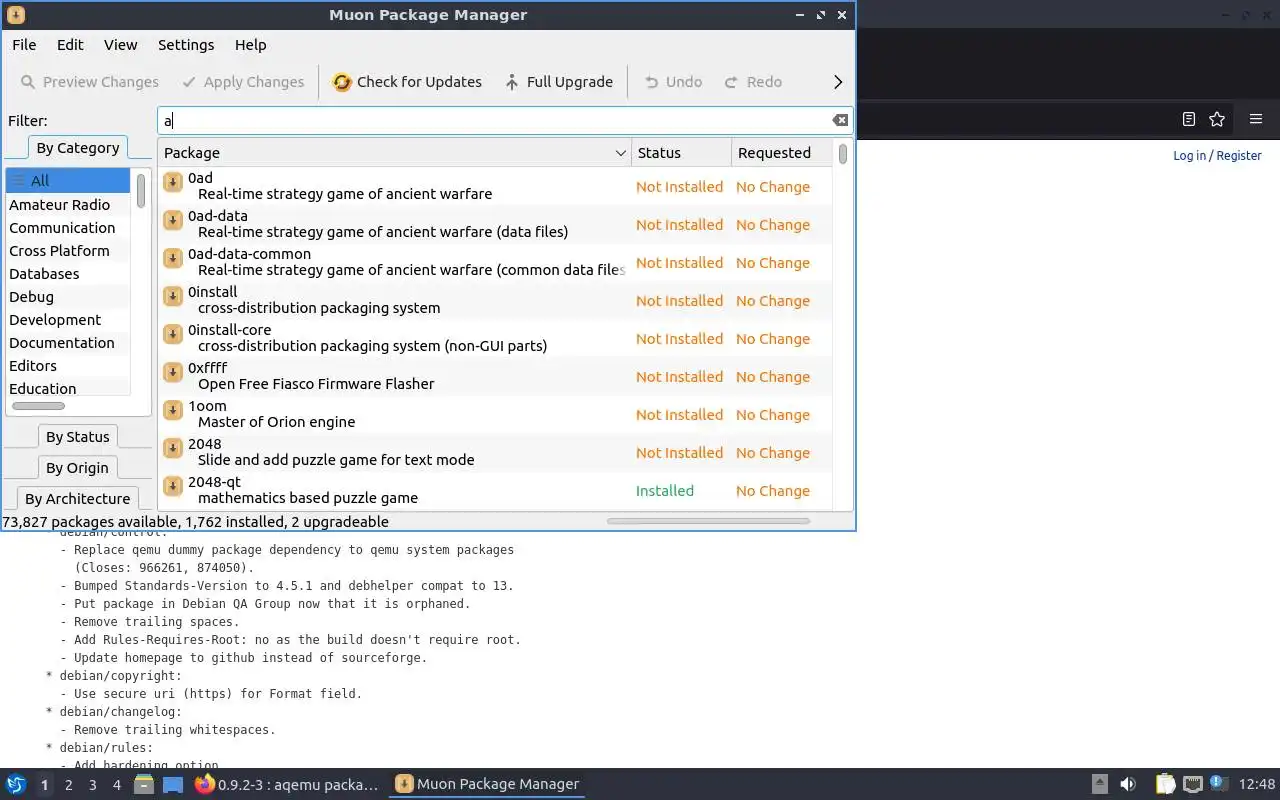The width and height of the screenshot is (1280, 800).
Task: Click the package icon beside 2048-qt
Action: click(172, 485)
